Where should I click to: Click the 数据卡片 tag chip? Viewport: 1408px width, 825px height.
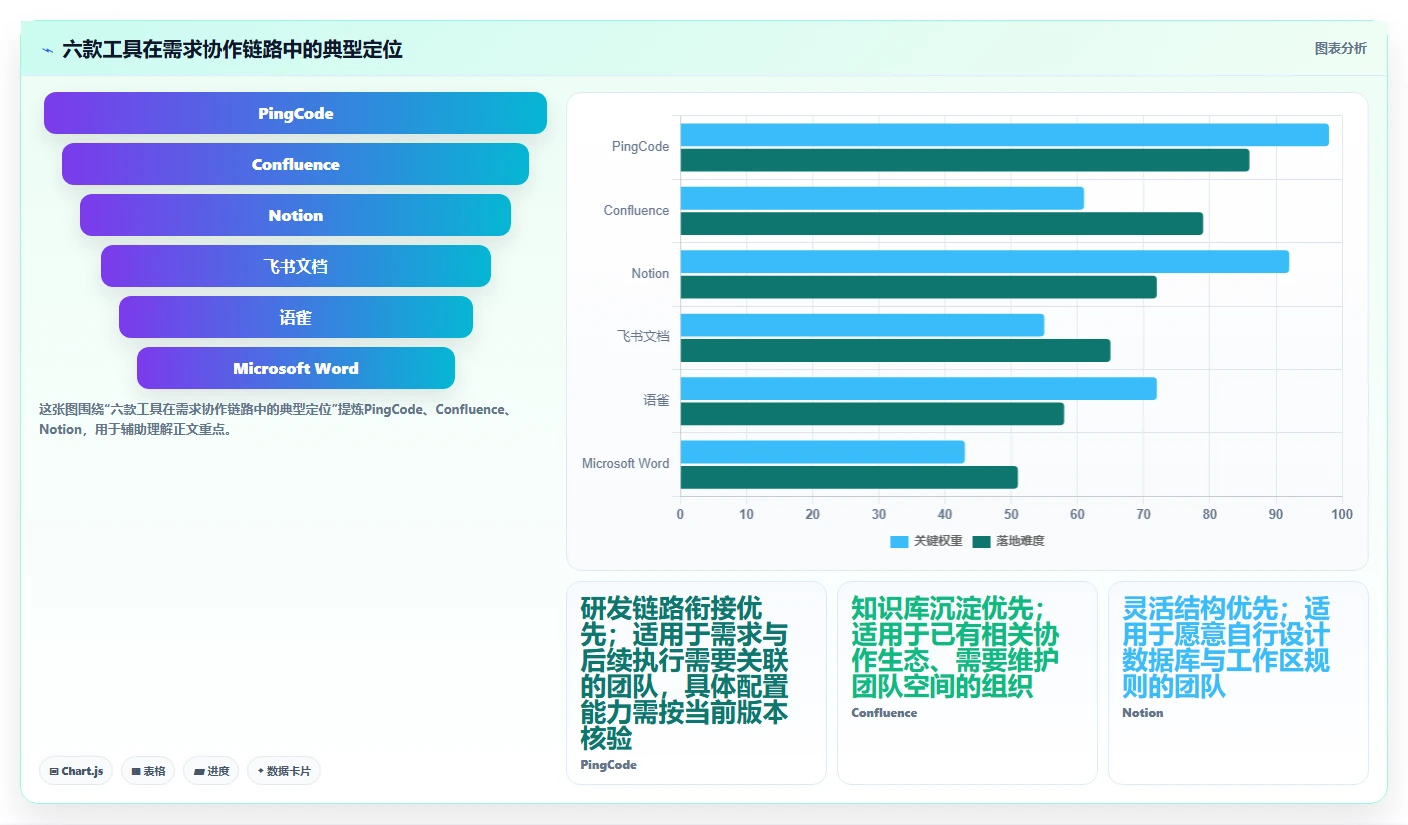coord(284,771)
